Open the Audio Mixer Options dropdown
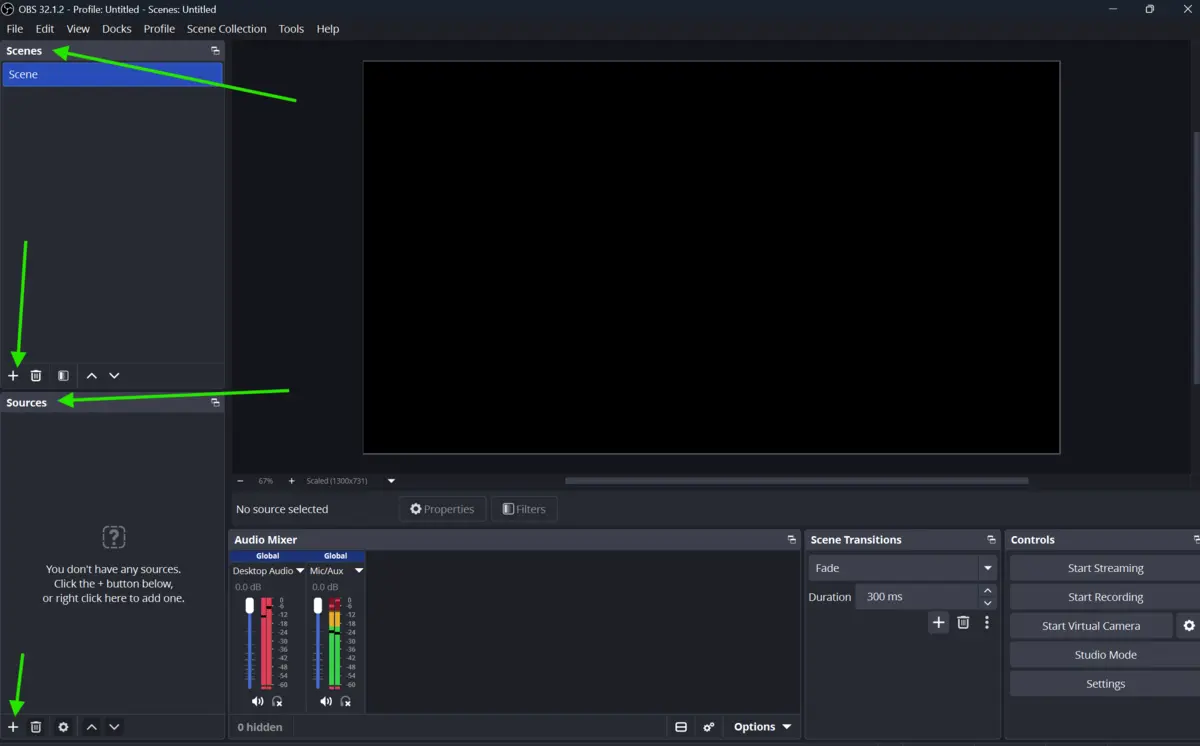Viewport: 1200px width, 746px height. coord(762,727)
